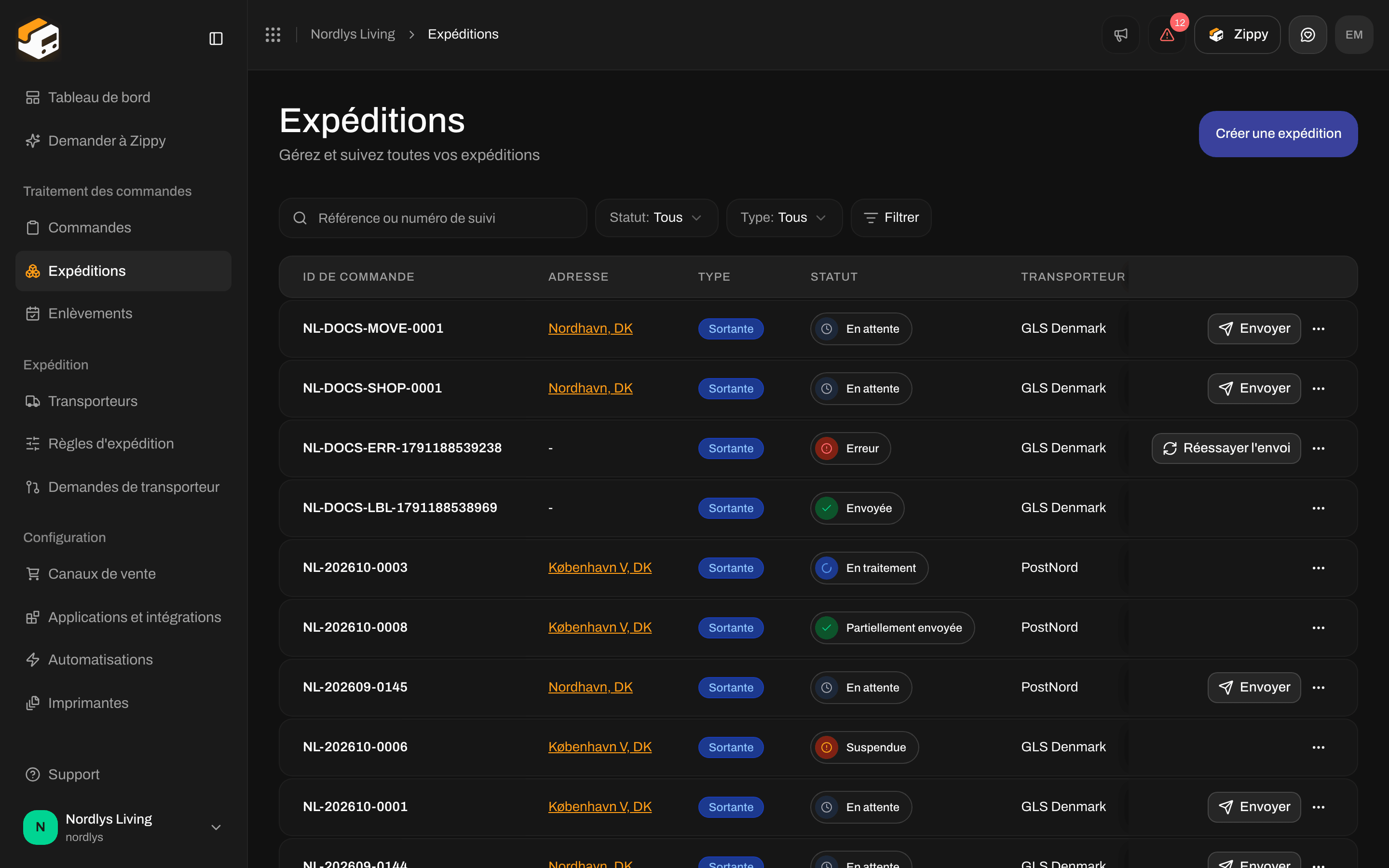Open Transporteurs in sidebar
The width and height of the screenshot is (1389, 868).
[x=123, y=401]
